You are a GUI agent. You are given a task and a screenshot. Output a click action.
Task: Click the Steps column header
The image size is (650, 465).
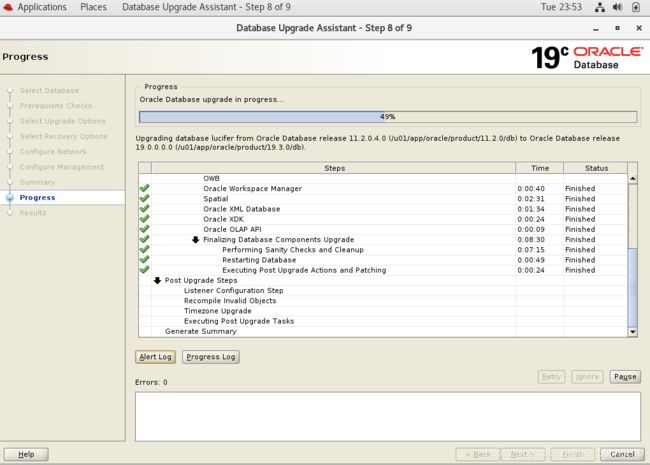pos(334,168)
